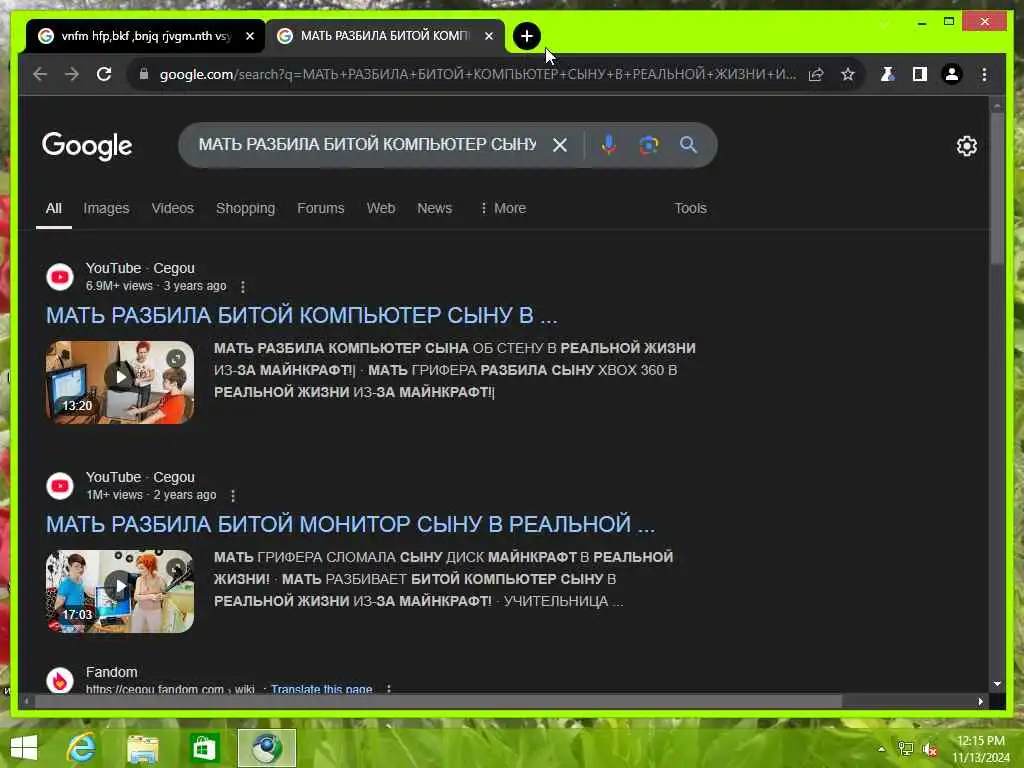The width and height of the screenshot is (1024, 768).
Task: Open the Tools search options
Action: point(690,208)
